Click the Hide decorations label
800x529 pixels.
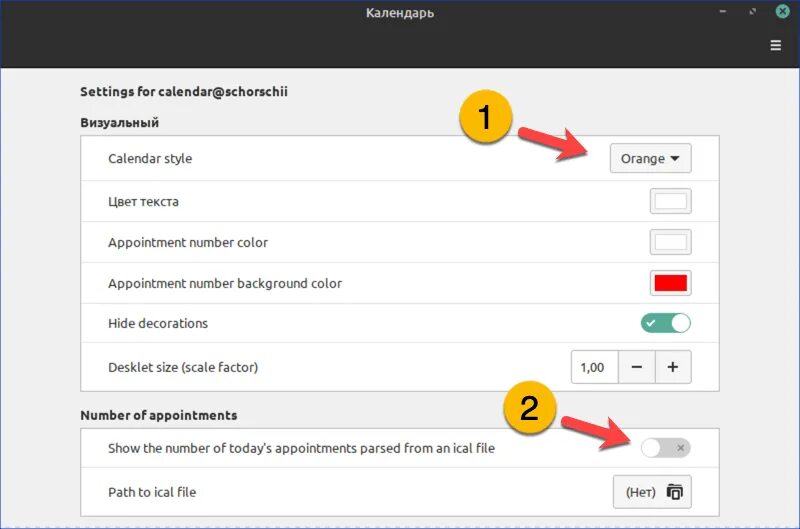(x=158, y=323)
